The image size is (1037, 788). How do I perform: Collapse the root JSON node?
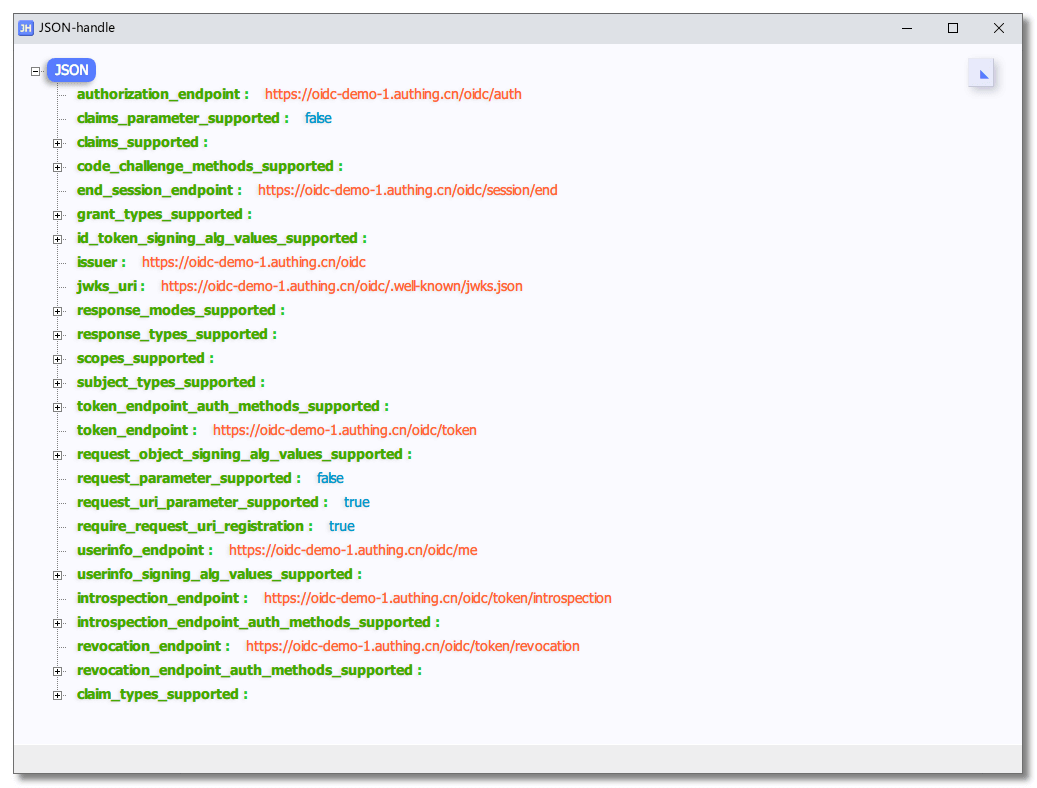[36, 71]
